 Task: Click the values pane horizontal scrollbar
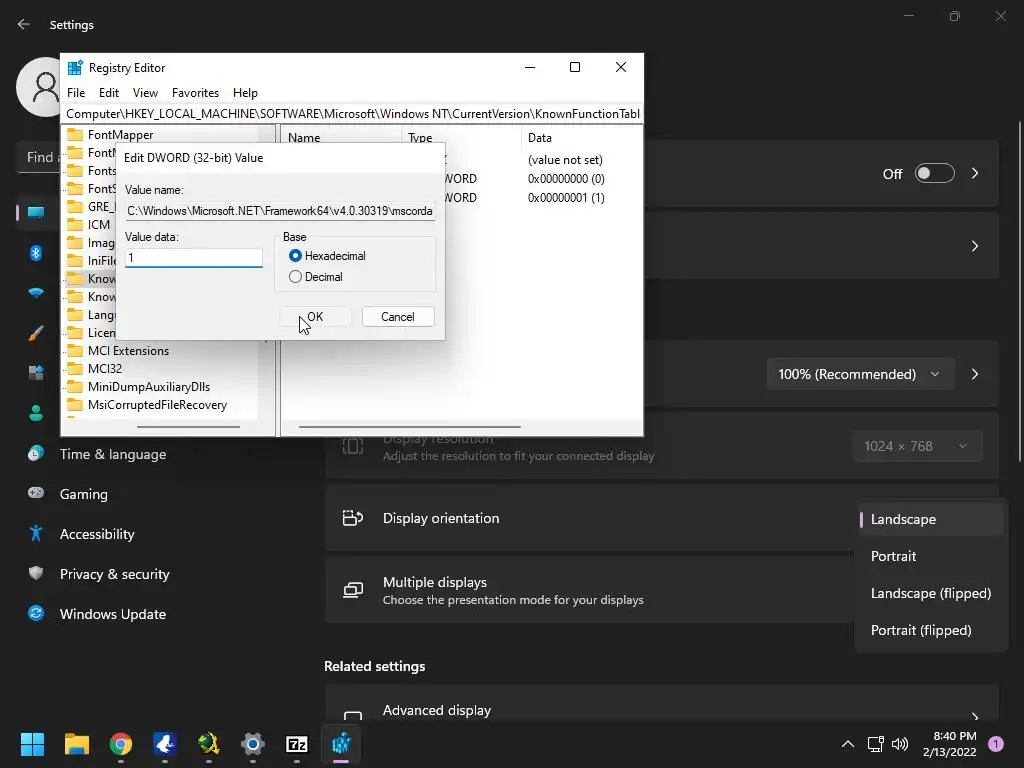point(409,426)
